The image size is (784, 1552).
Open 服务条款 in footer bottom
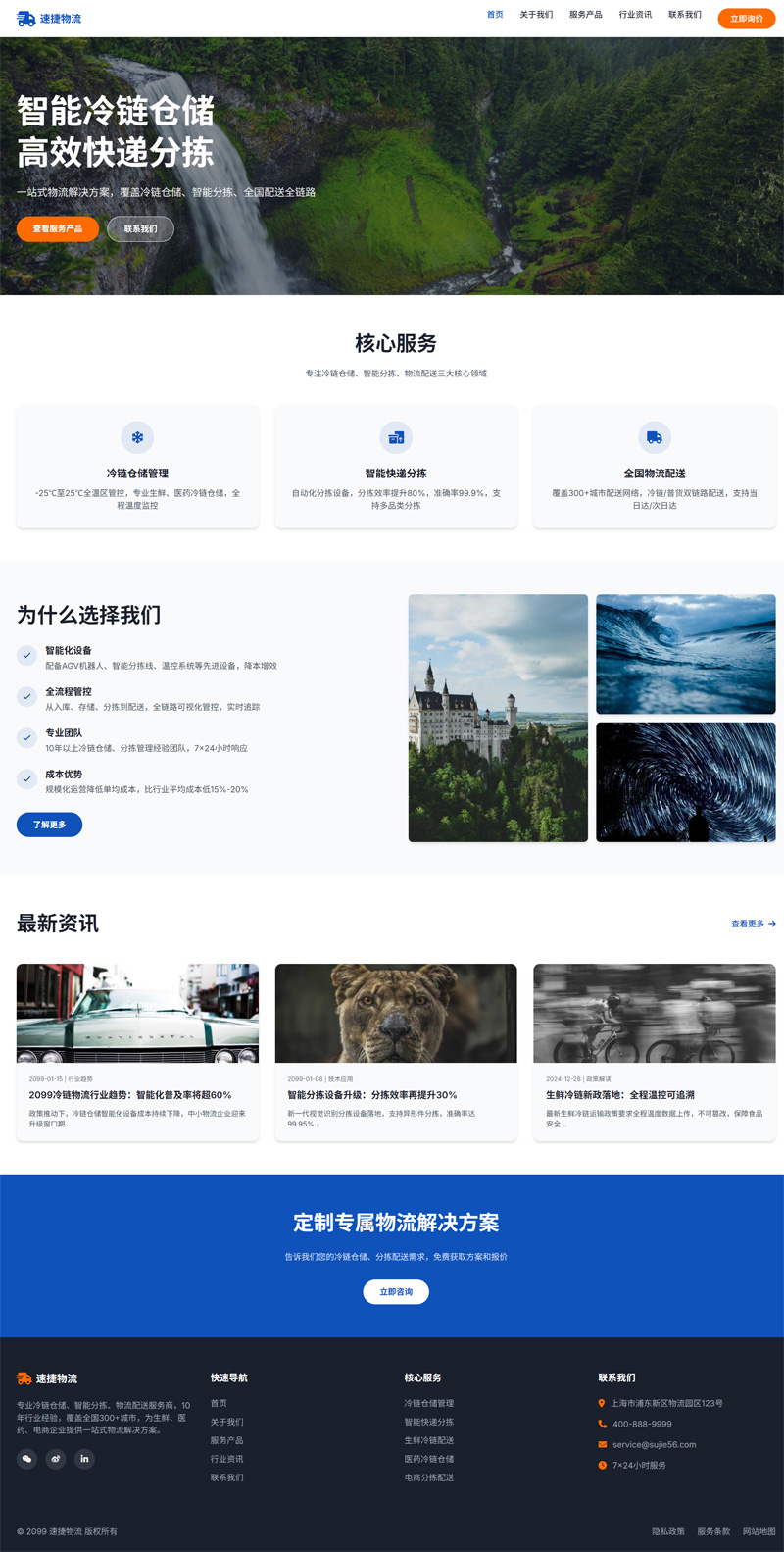point(713,1531)
